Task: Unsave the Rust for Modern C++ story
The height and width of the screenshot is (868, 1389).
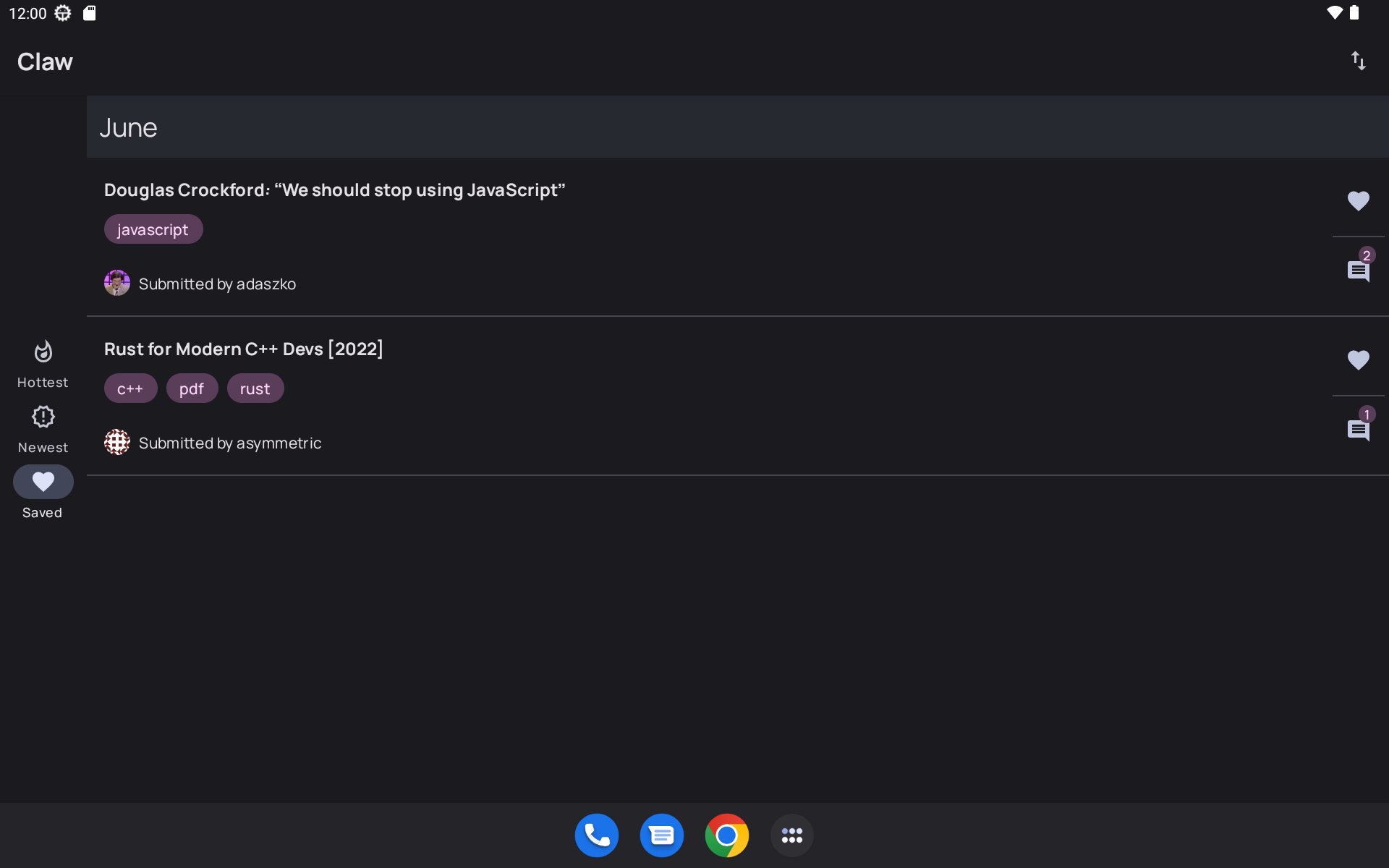Action: (x=1358, y=360)
